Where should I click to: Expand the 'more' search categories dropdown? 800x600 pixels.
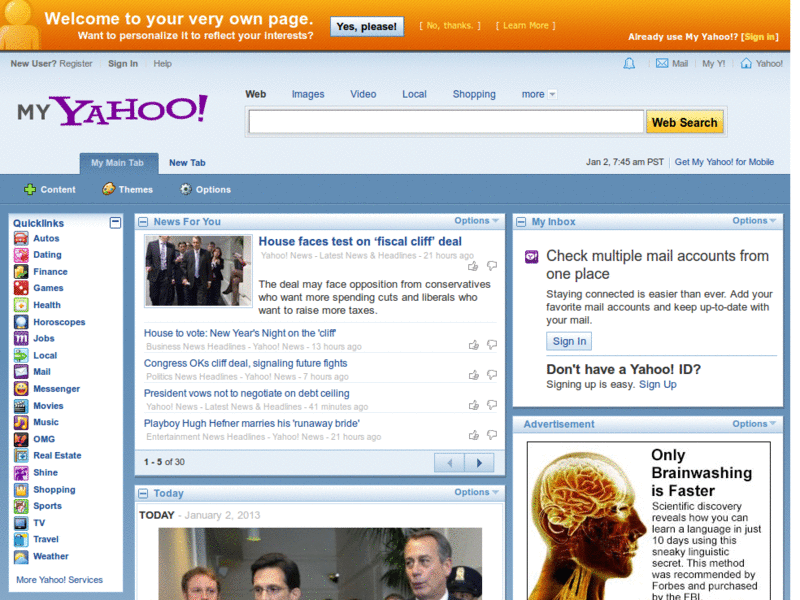pos(539,94)
